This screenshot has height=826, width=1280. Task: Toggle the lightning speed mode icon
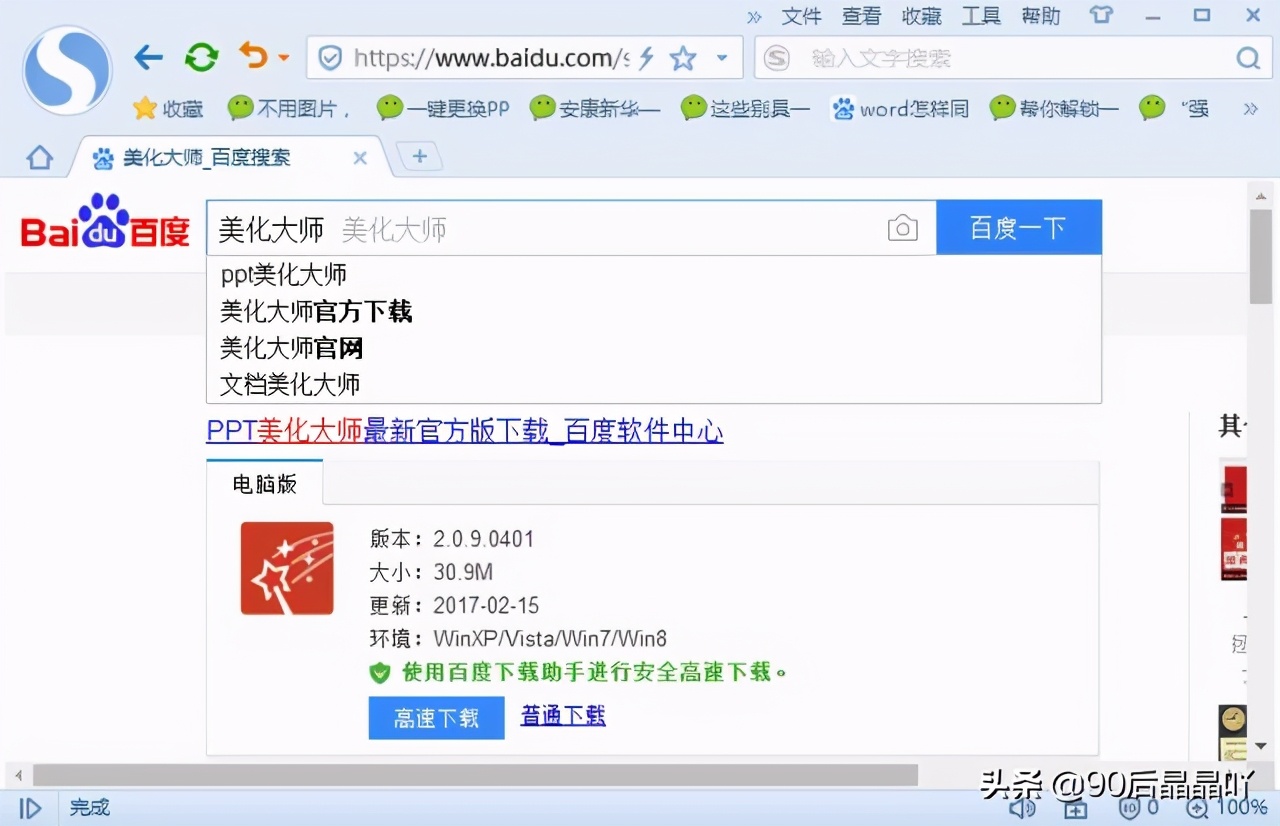tap(646, 58)
